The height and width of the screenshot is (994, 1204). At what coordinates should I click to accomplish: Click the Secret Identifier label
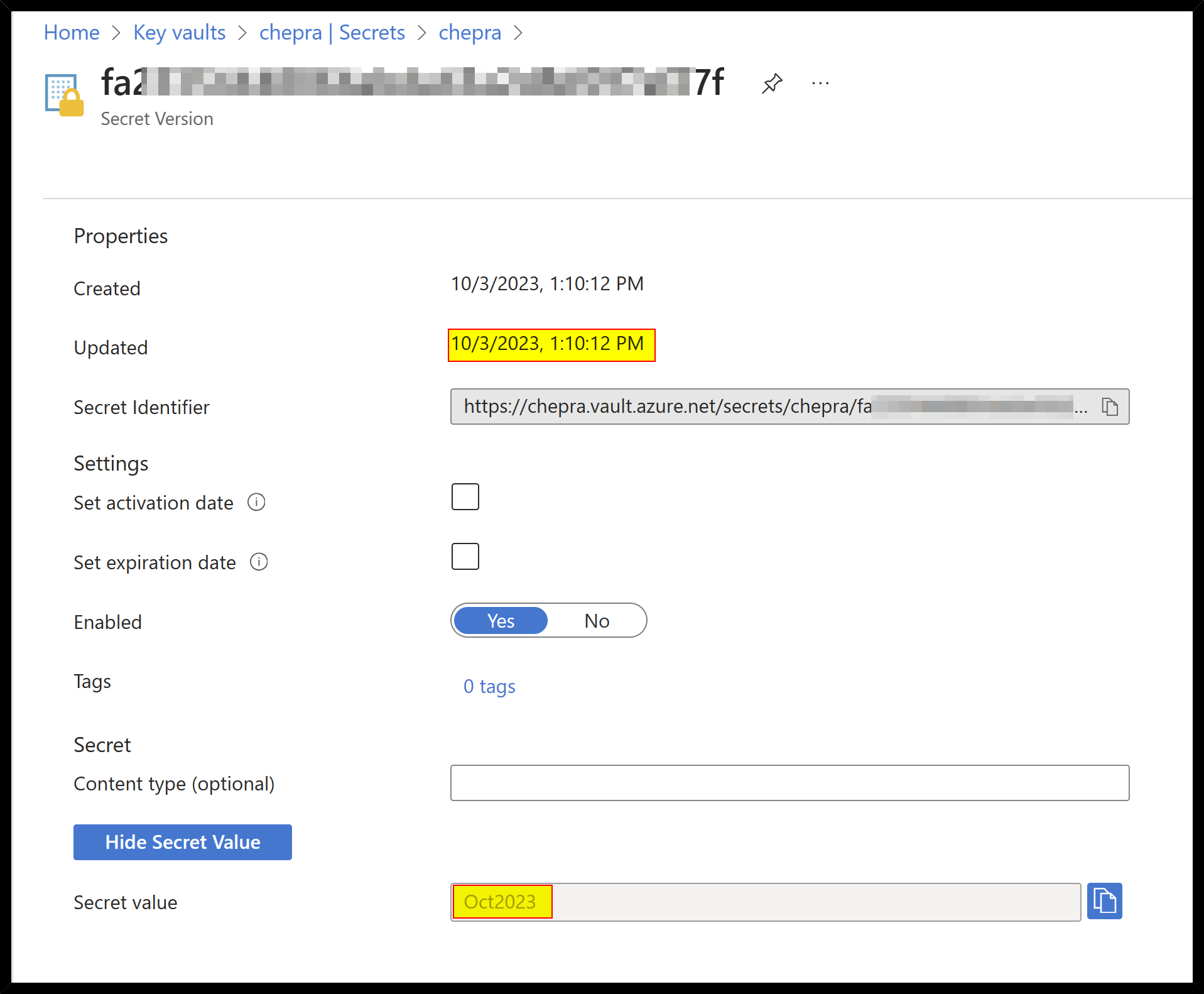[x=142, y=407]
